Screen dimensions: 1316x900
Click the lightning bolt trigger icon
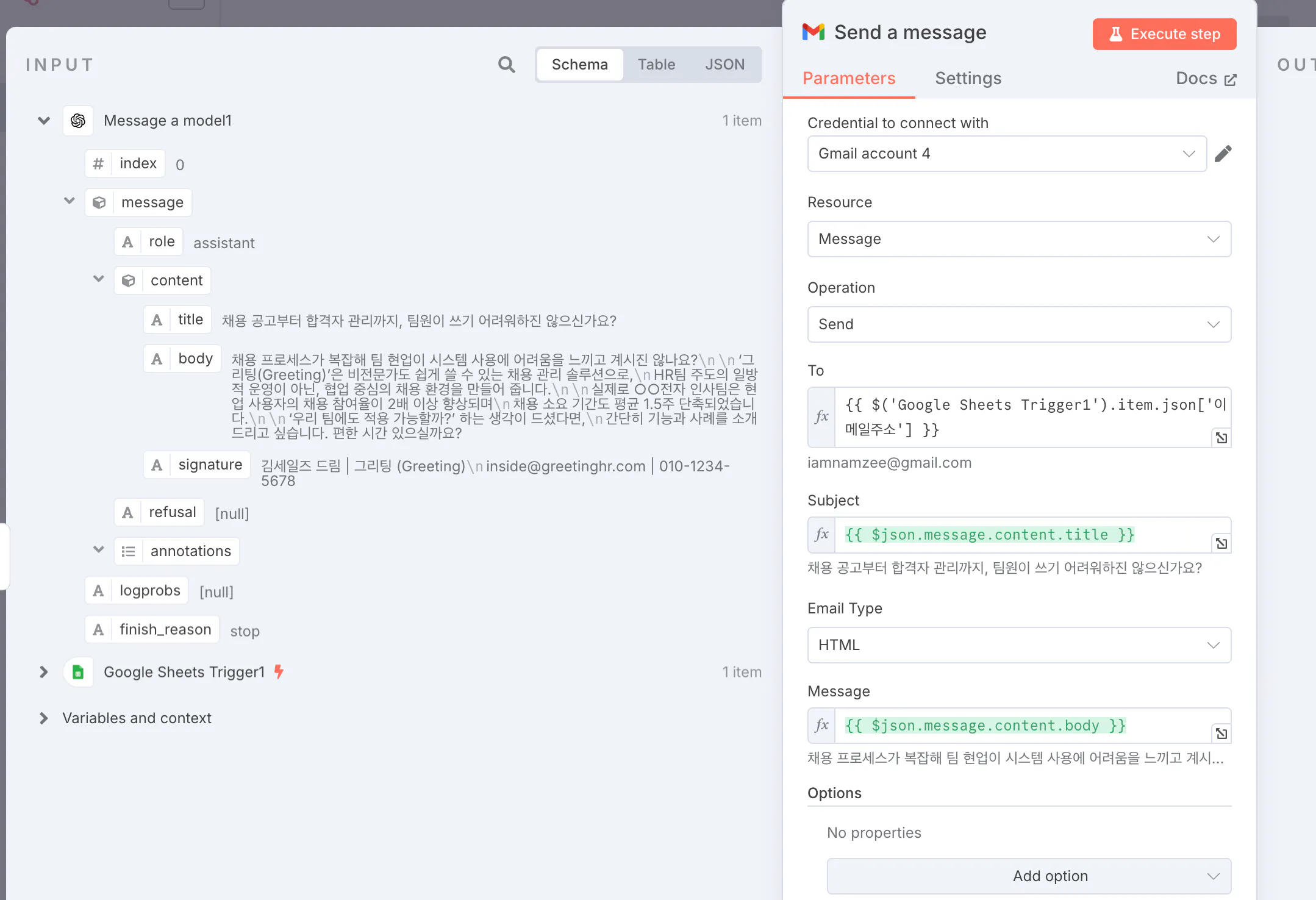(279, 672)
